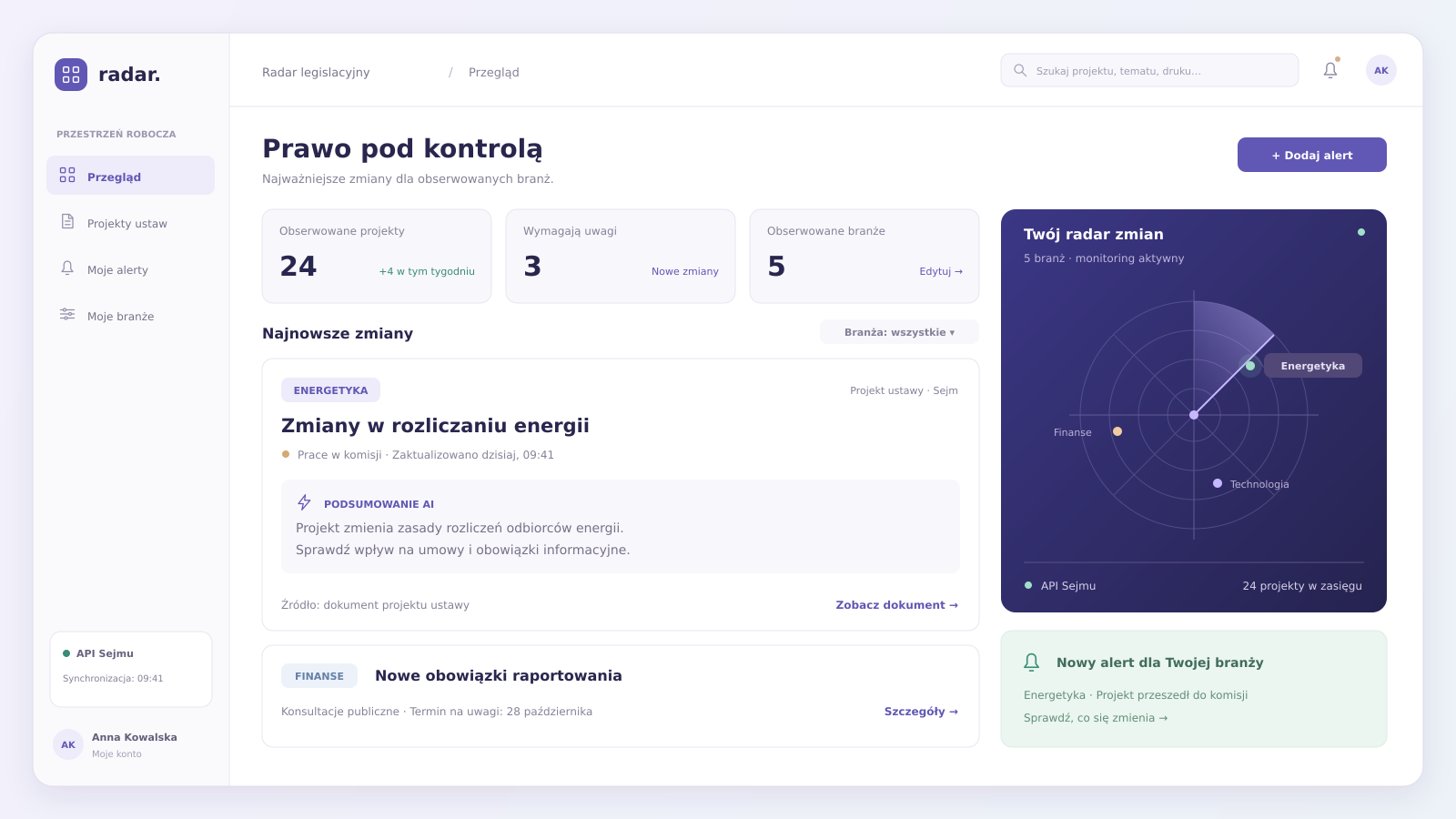Open Przegląd in sidebar menu
This screenshot has width=1456, height=819.
(x=130, y=176)
